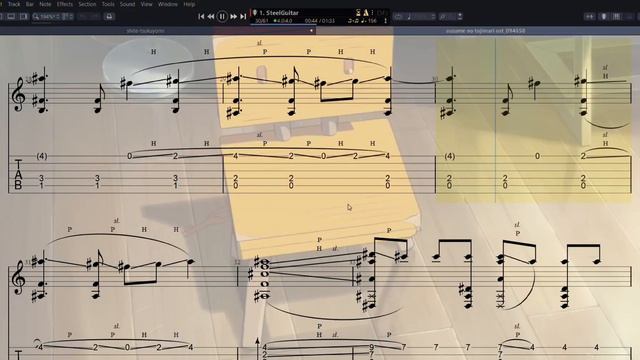Open the Track menu
This screenshot has height=360, width=640.
click(14, 4)
